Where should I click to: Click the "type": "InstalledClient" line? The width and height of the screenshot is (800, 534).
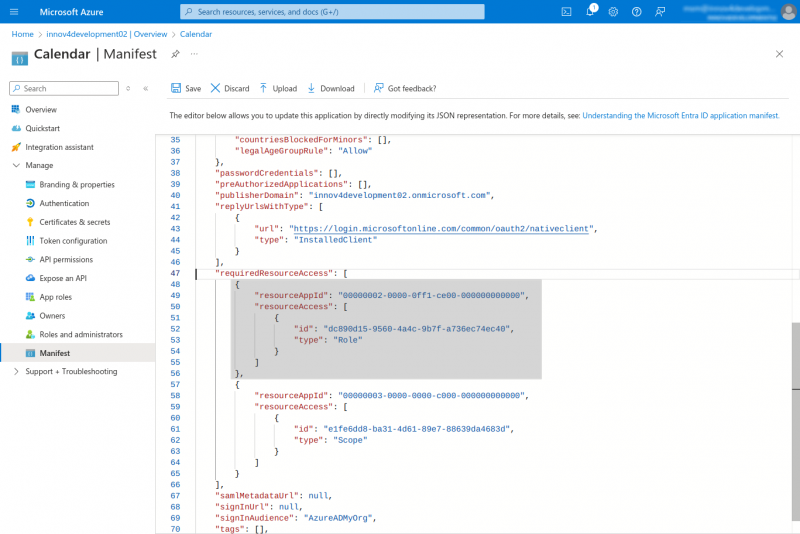click(x=316, y=240)
